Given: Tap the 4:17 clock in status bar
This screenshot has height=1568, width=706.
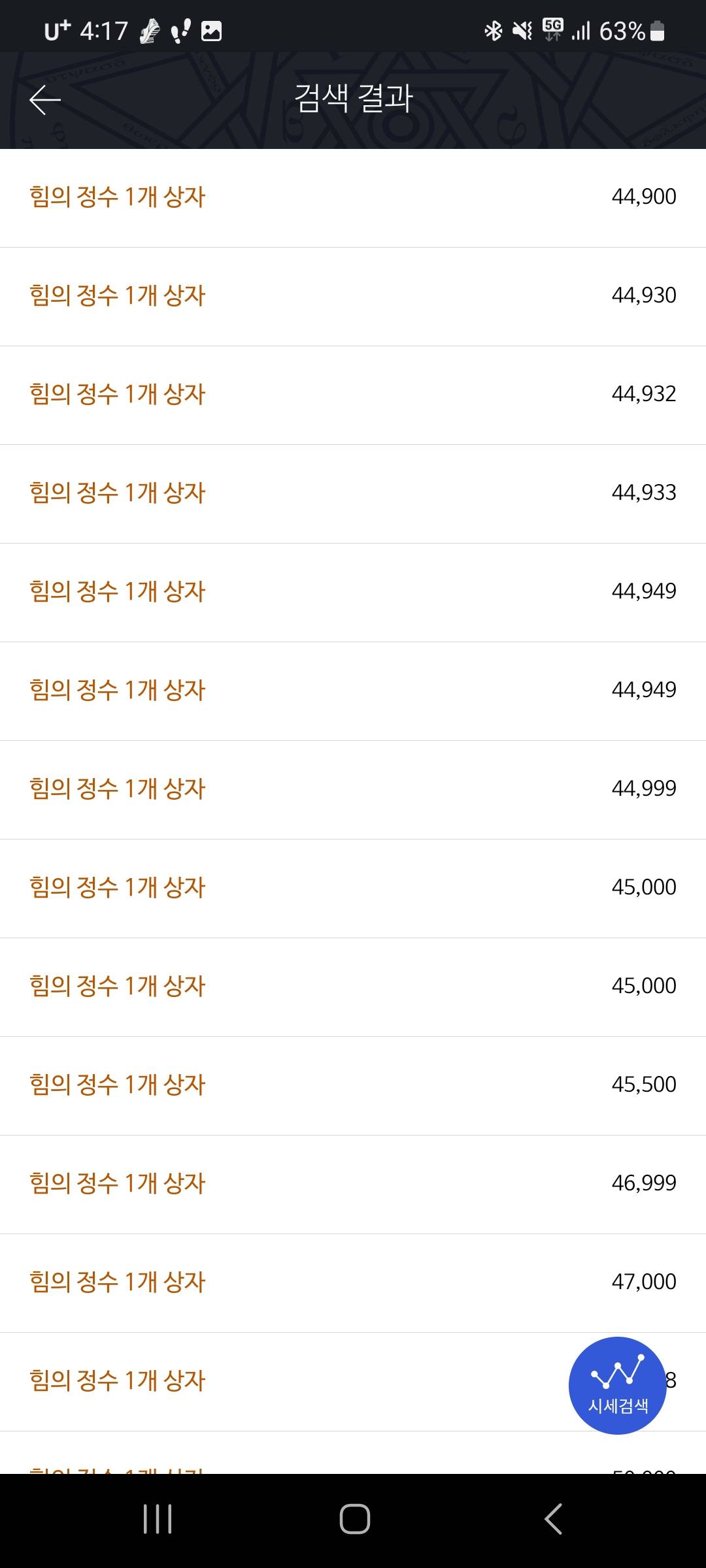Looking at the screenshot, I should pos(104,31).
